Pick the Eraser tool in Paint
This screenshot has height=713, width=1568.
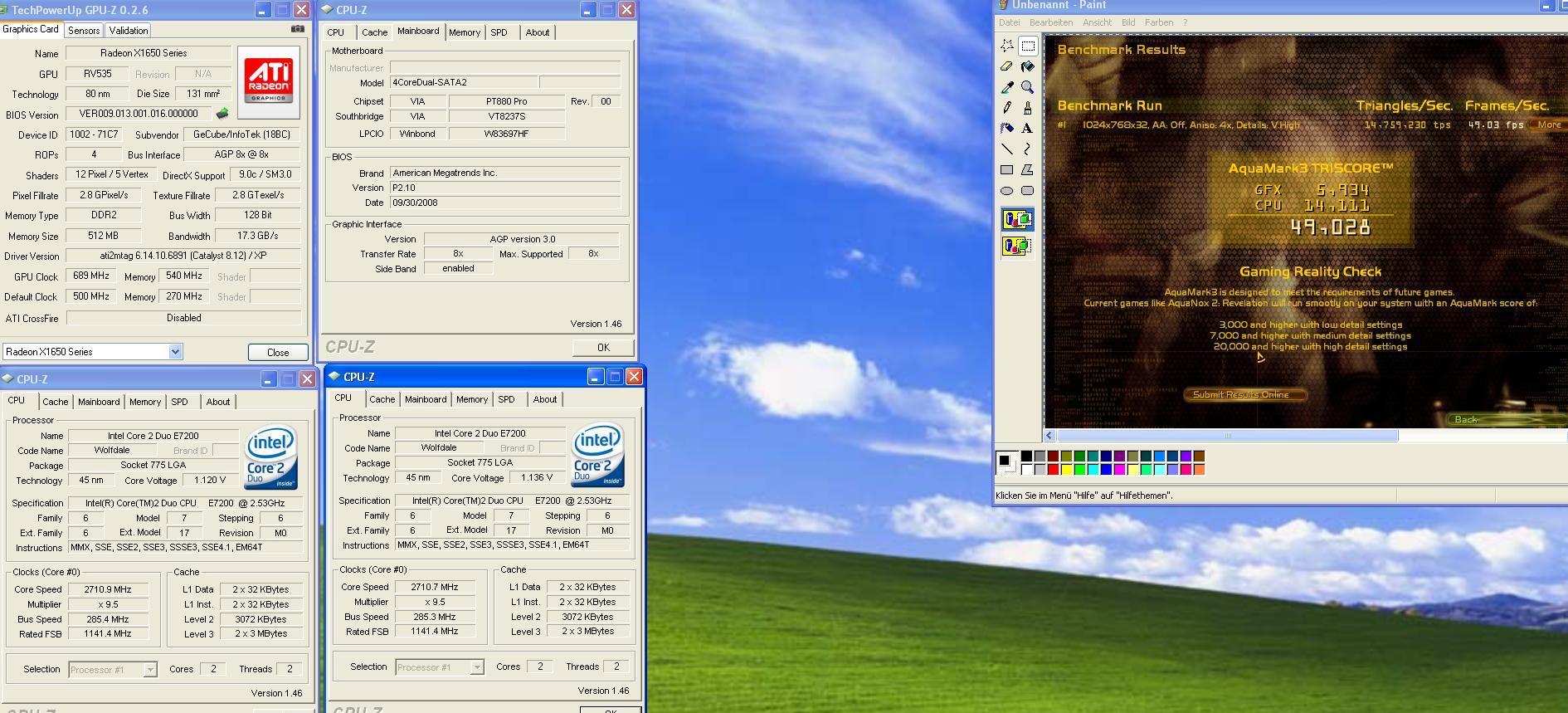click(x=1007, y=66)
